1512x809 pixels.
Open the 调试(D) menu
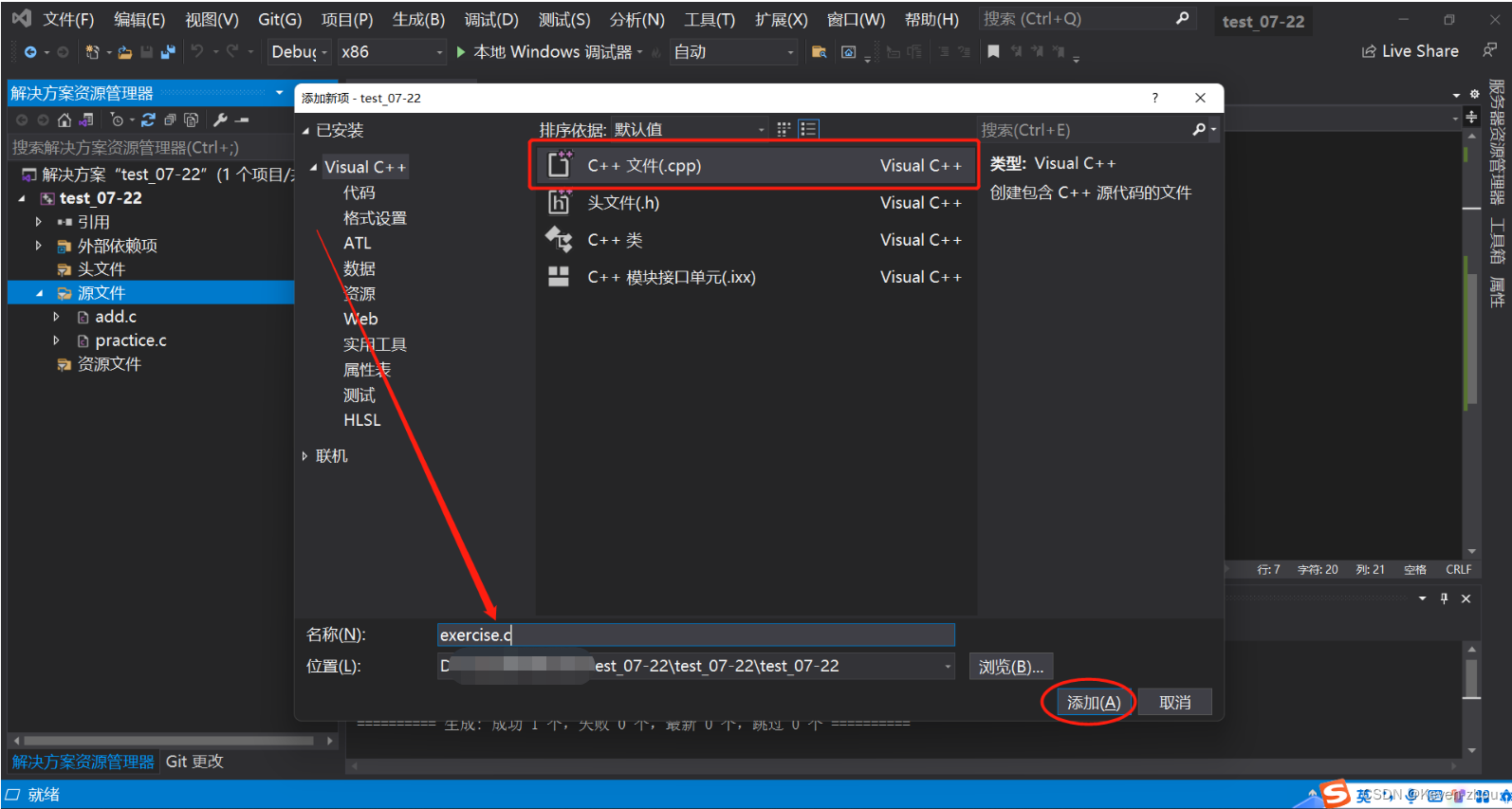(491, 19)
